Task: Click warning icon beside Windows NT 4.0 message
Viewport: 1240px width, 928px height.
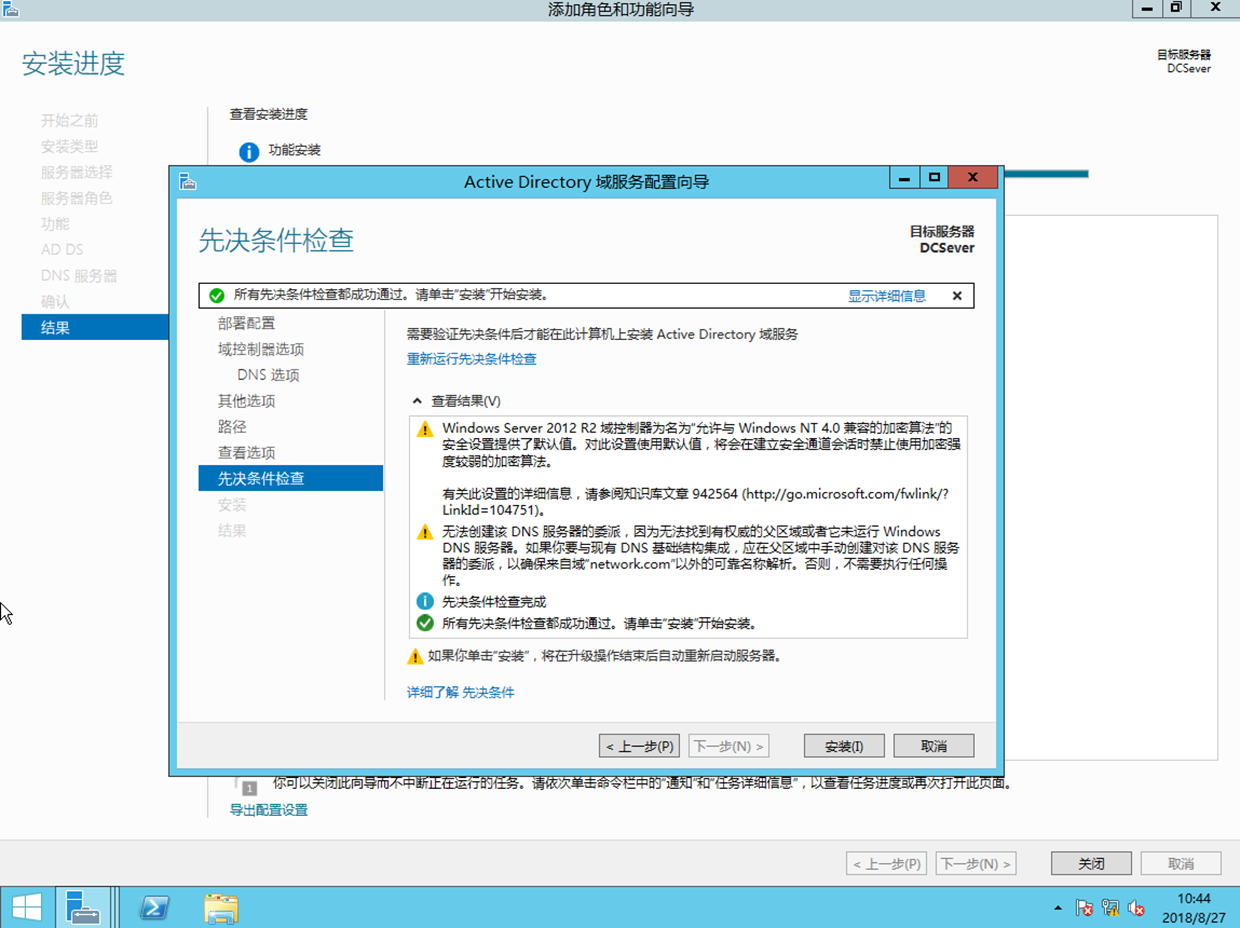Action: [x=425, y=428]
